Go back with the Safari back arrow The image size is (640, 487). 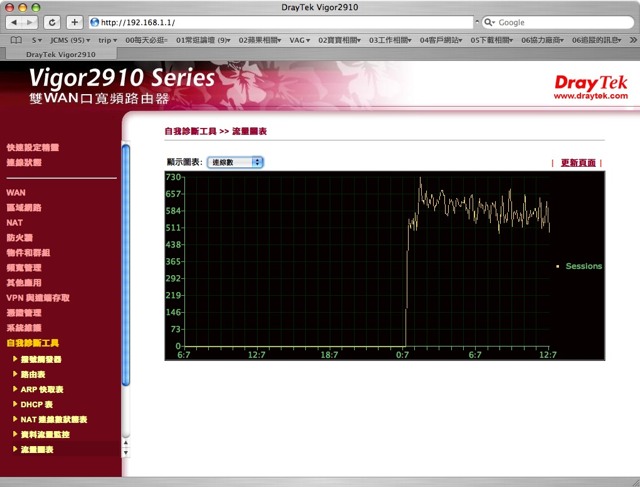[14, 22]
